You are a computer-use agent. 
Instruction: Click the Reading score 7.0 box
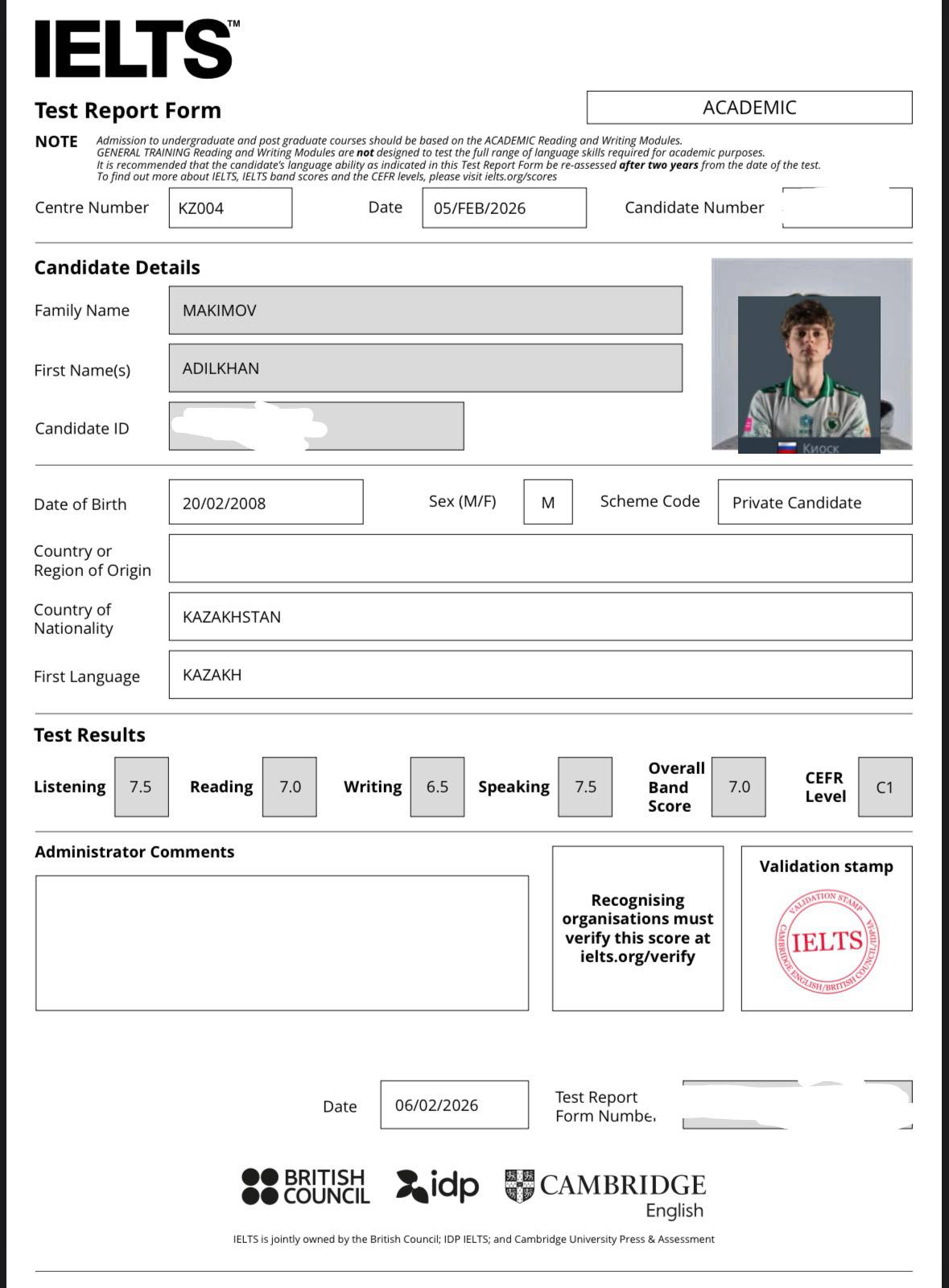(x=290, y=787)
